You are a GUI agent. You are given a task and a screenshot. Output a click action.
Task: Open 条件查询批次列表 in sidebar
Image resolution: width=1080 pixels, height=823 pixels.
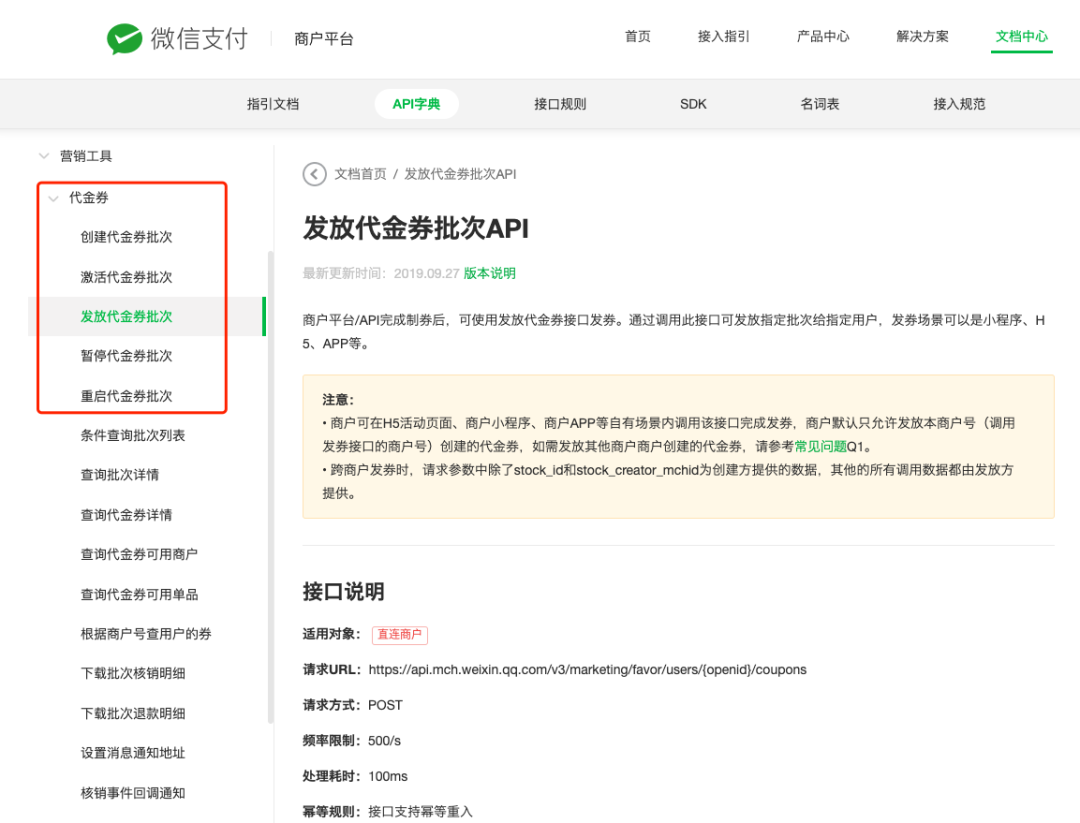pos(133,435)
